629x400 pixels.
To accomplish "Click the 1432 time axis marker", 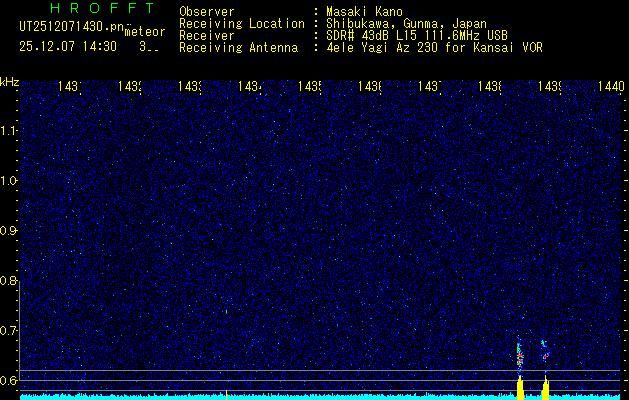I will tap(130, 86).
